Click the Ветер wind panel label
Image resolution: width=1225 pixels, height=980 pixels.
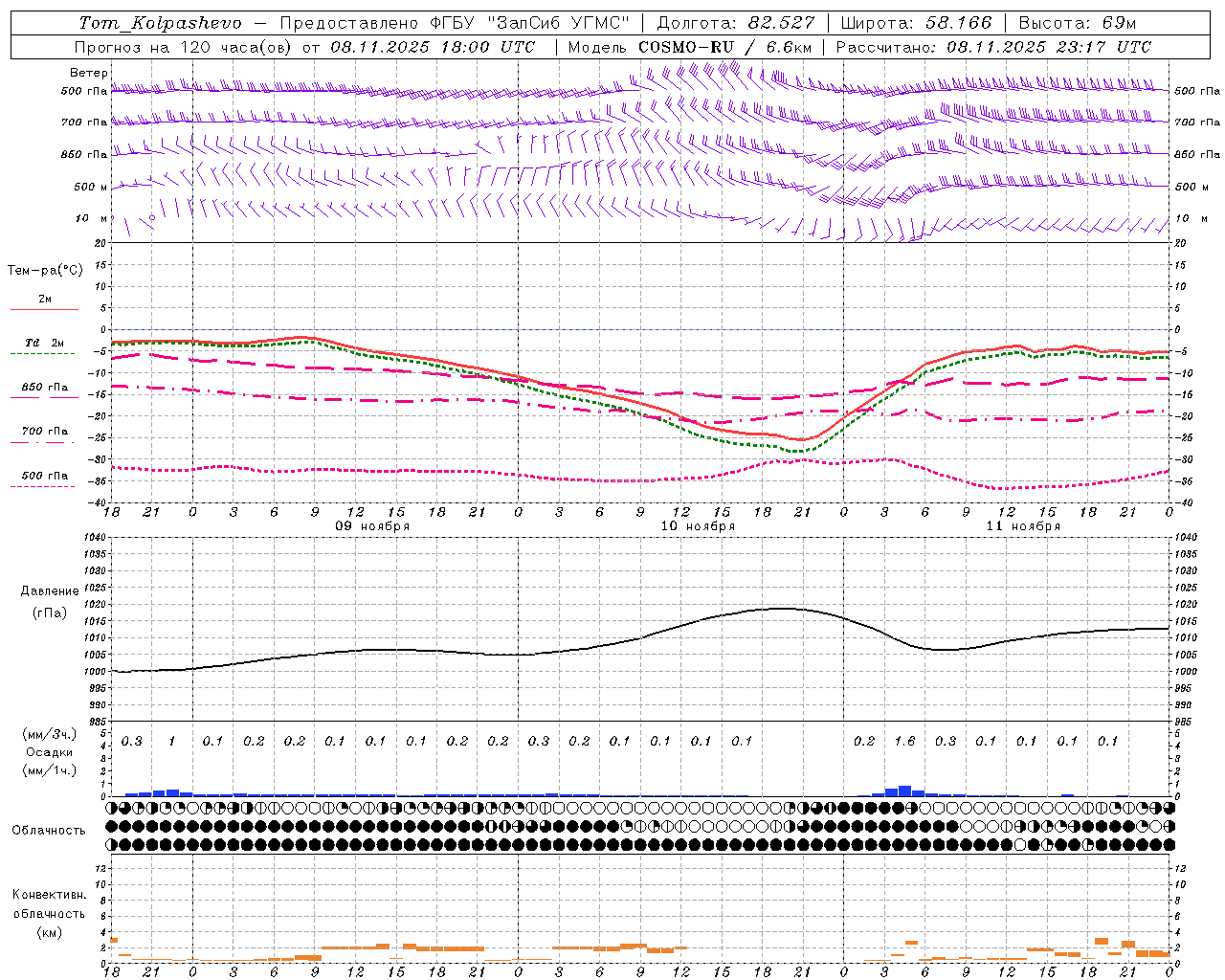[x=89, y=73]
